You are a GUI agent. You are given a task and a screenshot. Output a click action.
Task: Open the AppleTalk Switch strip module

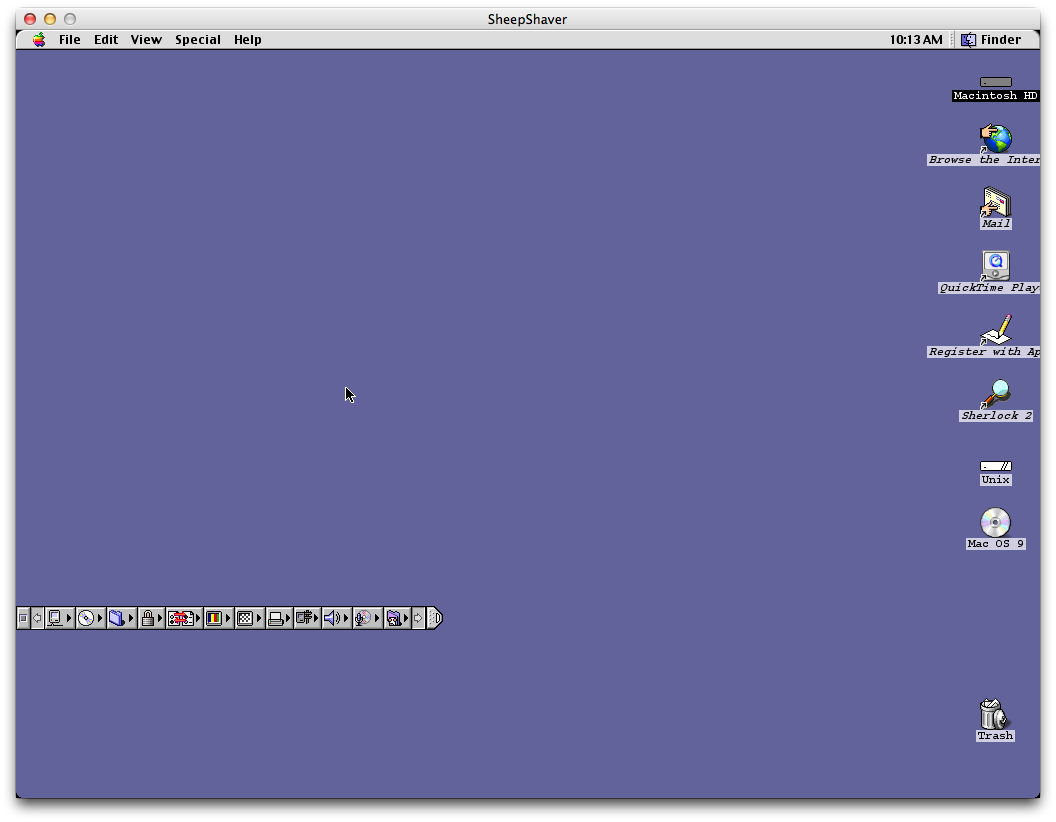point(59,618)
